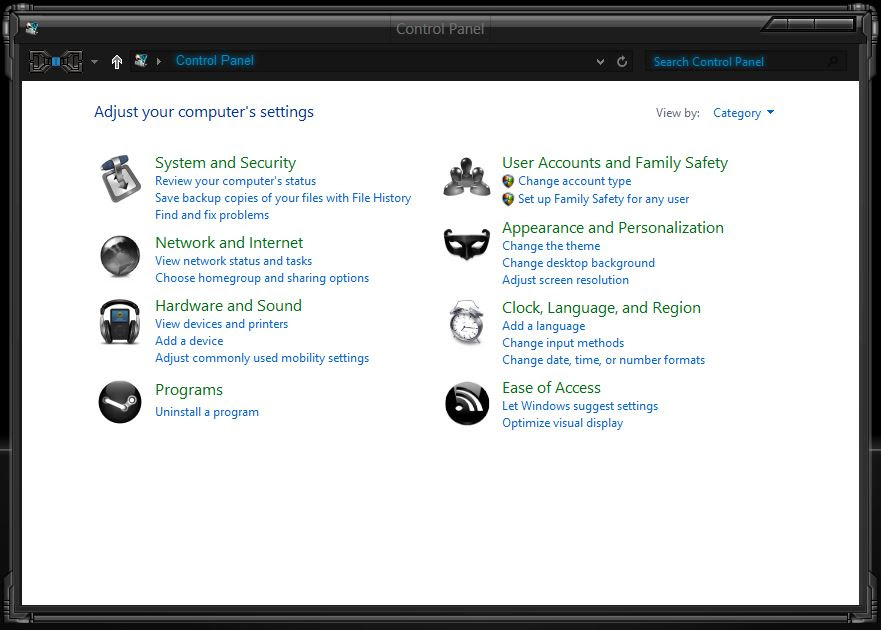The image size is (881, 630).
Task: Click the Control Panel icon in address bar
Action: tap(141, 60)
